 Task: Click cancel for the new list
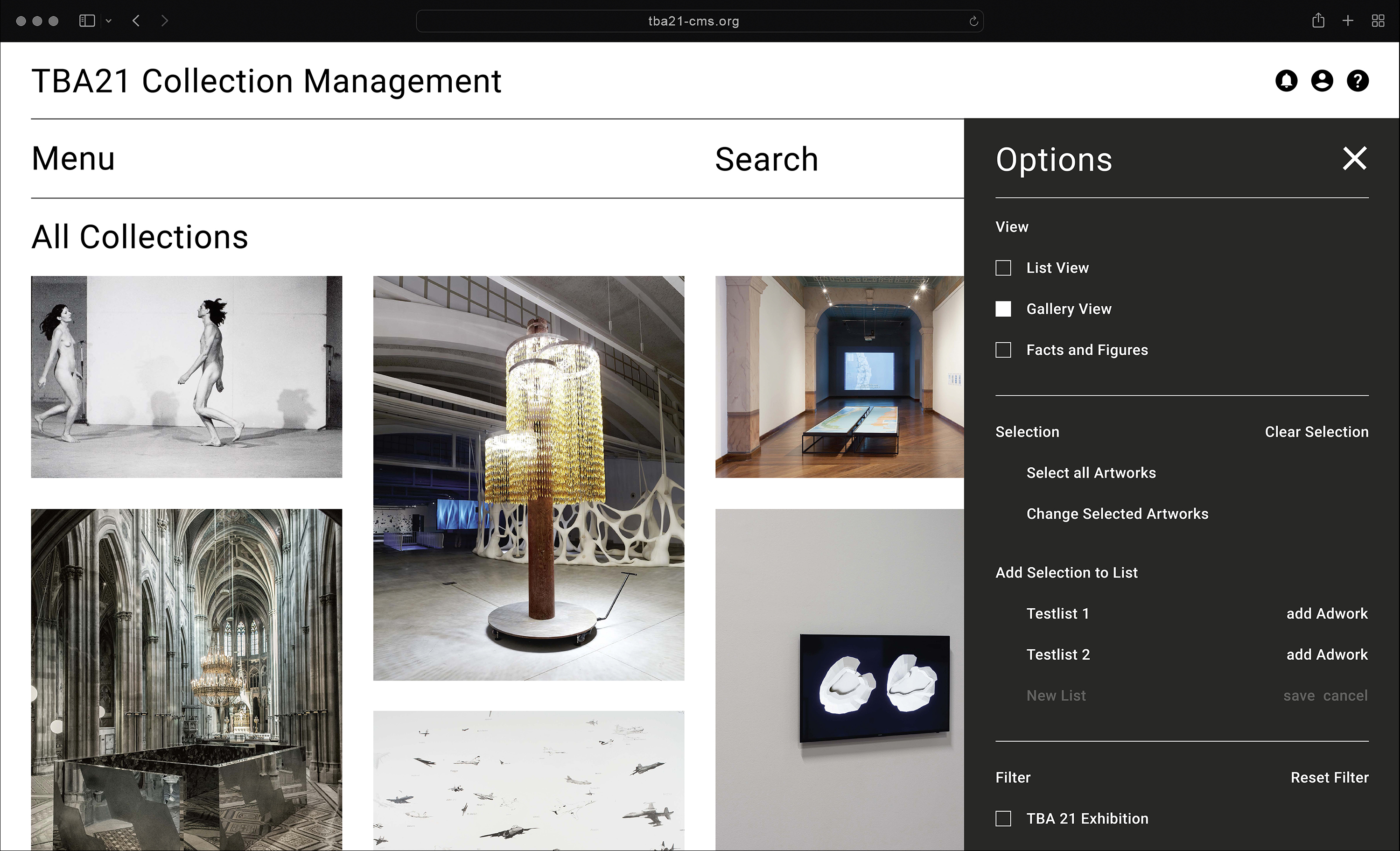1345,696
